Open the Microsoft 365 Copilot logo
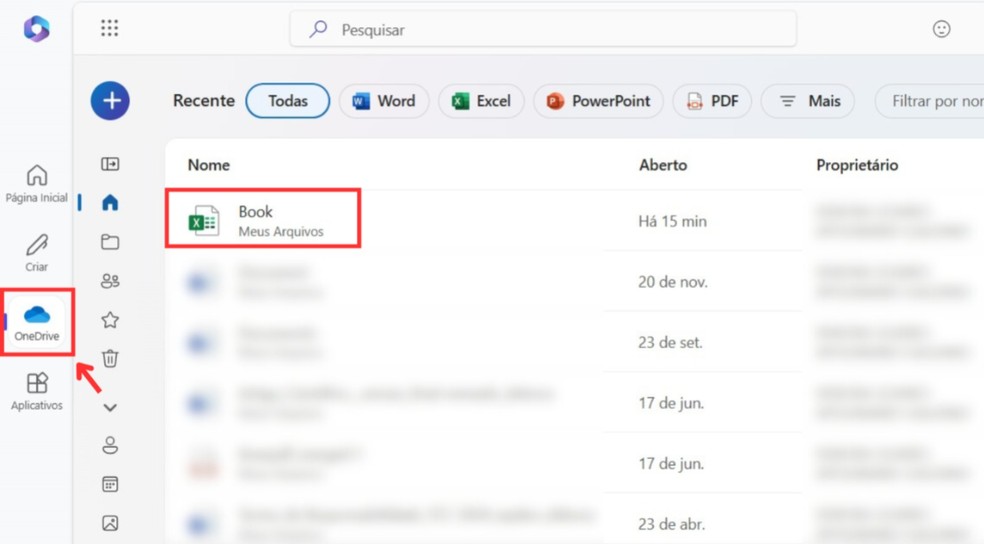Image resolution: width=984 pixels, height=544 pixels. [36, 29]
